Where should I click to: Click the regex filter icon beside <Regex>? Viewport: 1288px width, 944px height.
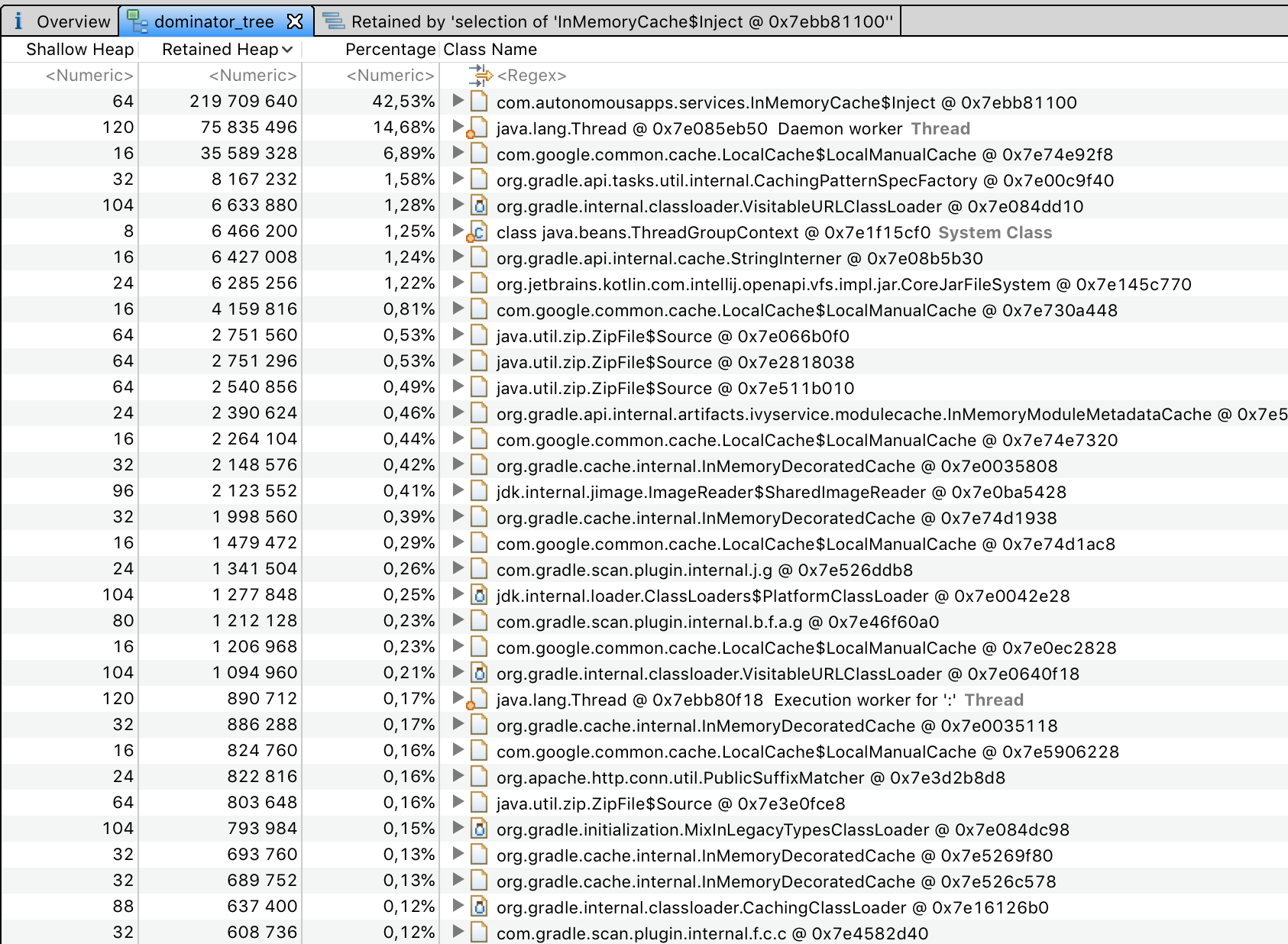coord(480,74)
